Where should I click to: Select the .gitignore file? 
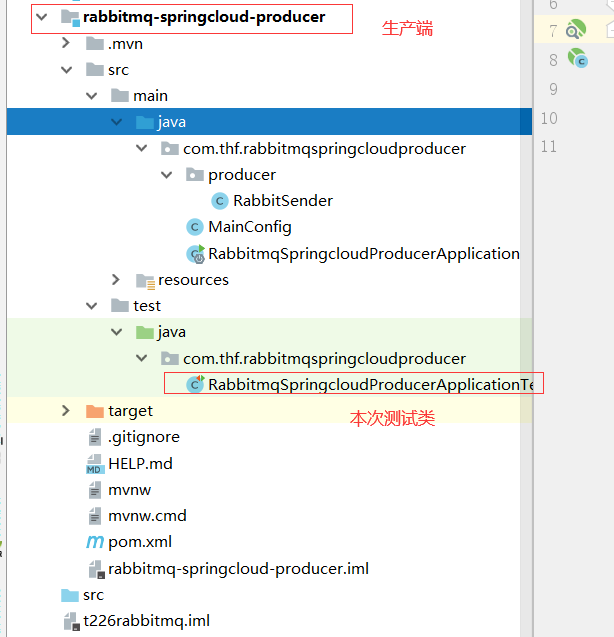[x=144, y=438]
